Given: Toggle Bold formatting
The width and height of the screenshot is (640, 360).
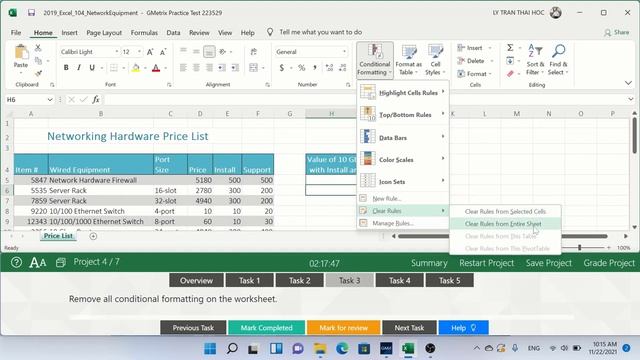Looking at the screenshot, I should coord(66,68).
